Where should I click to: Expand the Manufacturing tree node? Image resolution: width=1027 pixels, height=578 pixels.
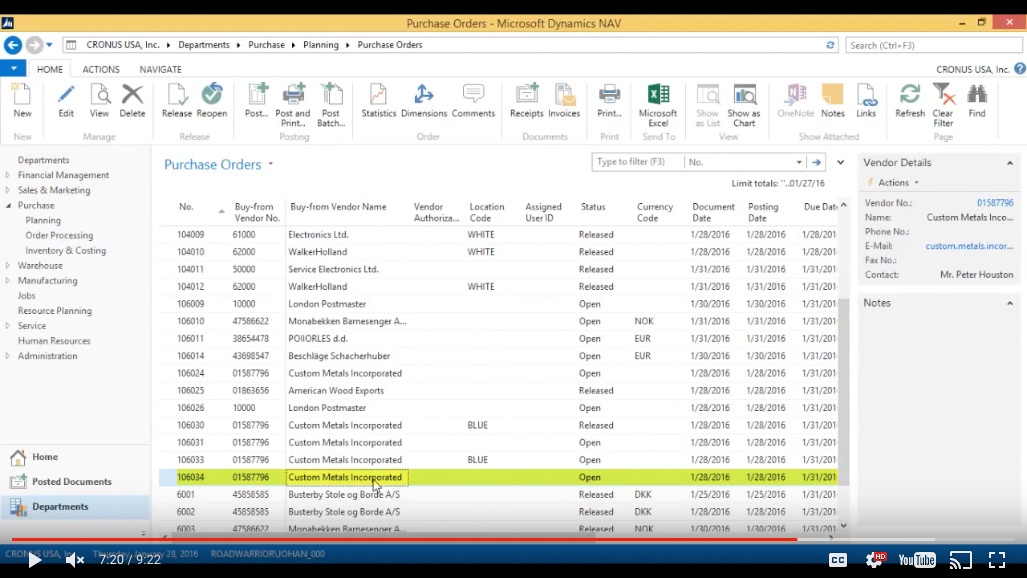8,280
